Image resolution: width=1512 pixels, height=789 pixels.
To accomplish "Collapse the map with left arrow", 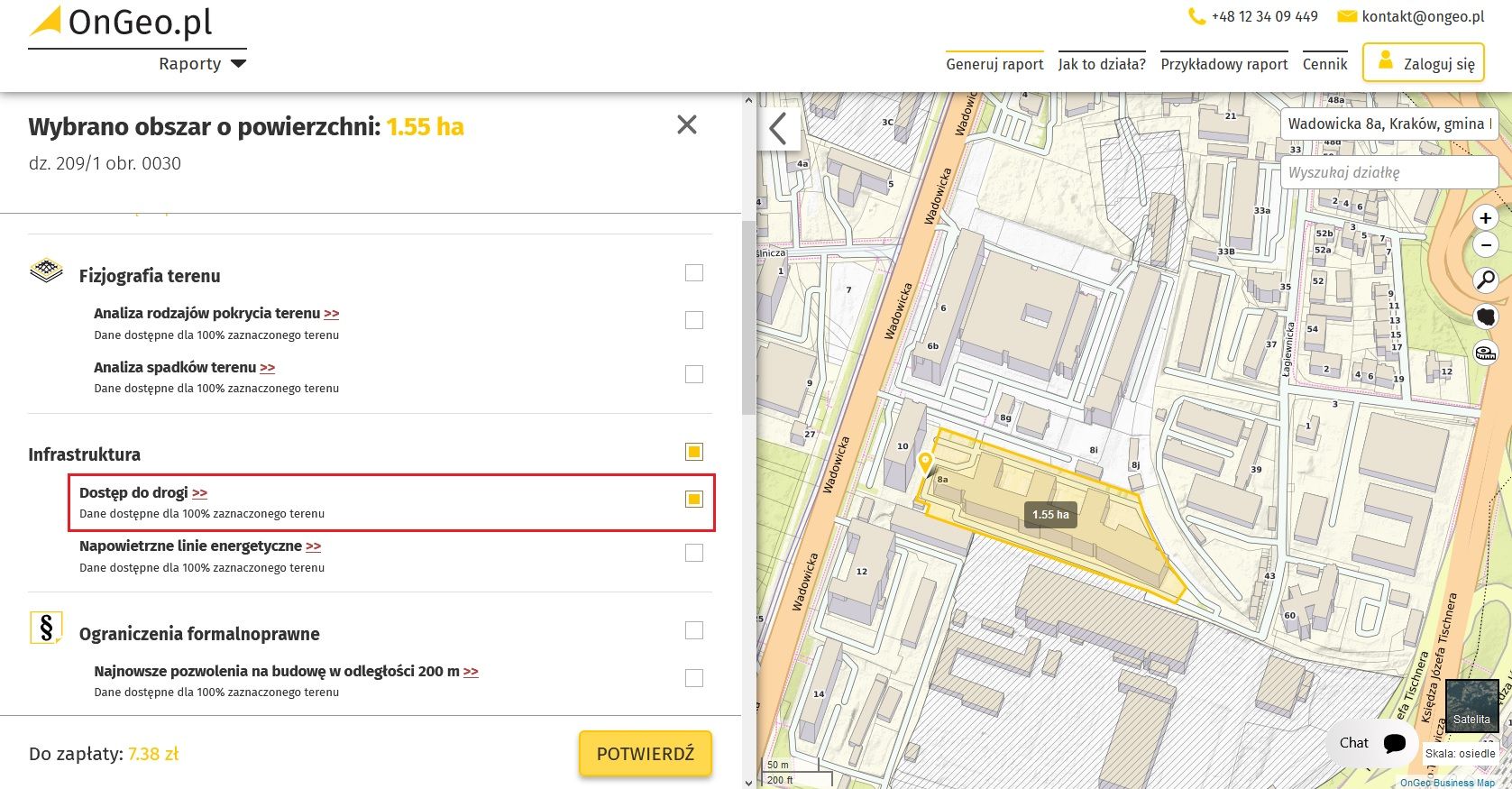I will (x=778, y=129).
